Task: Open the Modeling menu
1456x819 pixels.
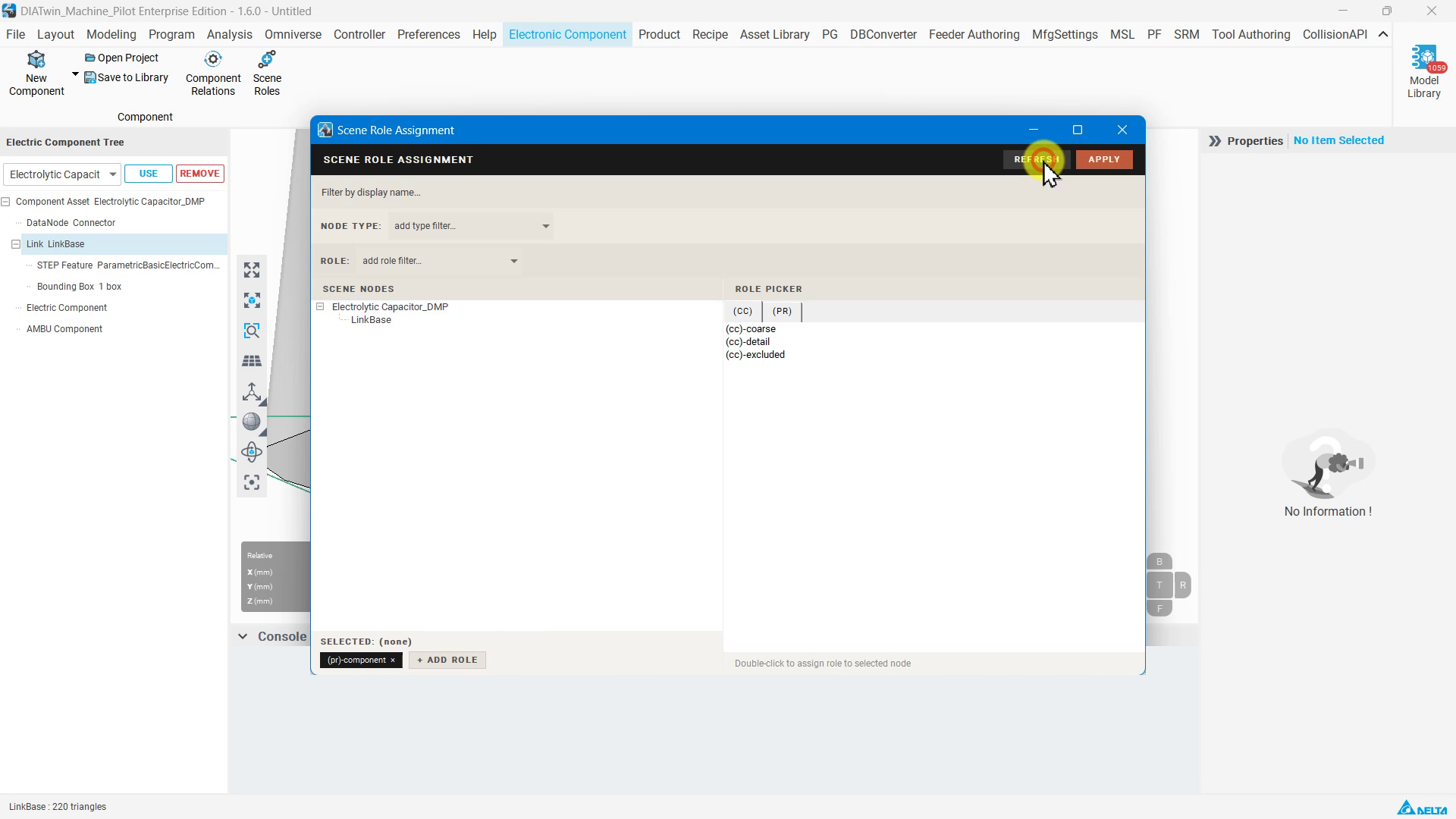Action: point(111,35)
